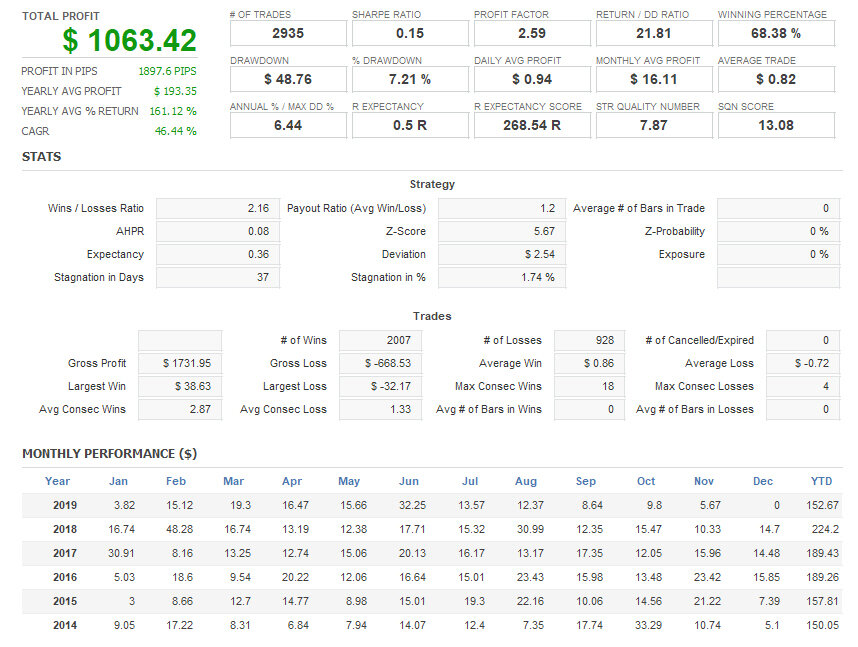Click the Average Loss field $ -0.72
This screenshot has width=858, height=647.
coord(803,363)
